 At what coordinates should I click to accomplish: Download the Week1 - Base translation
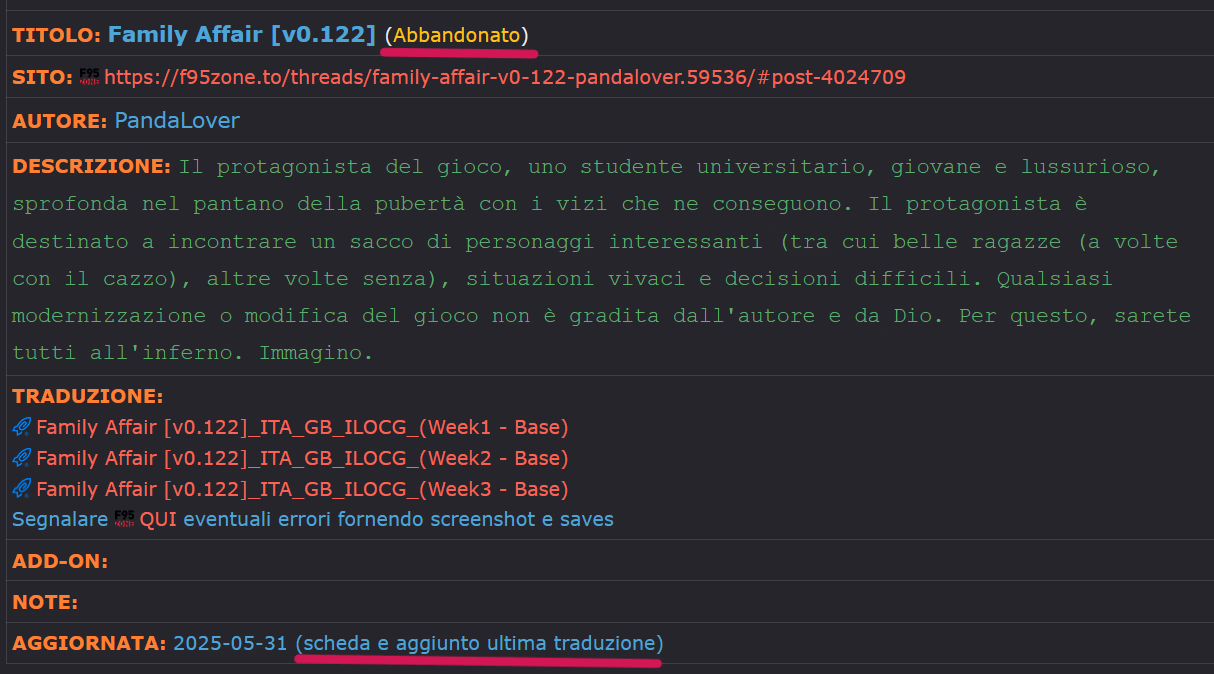[302, 428]
